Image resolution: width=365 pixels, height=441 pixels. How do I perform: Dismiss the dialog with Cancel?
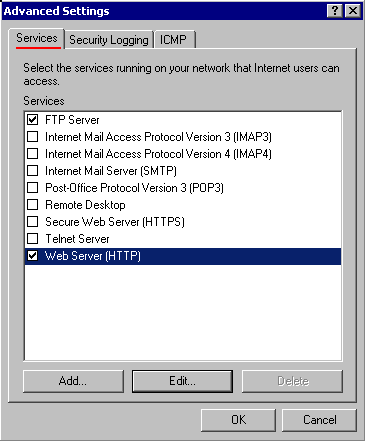point(320,420)
